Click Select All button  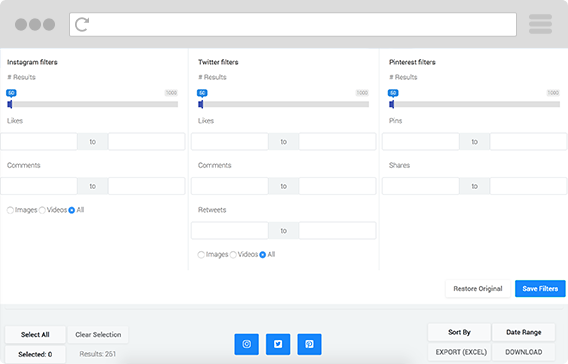(x=35, y=335)
